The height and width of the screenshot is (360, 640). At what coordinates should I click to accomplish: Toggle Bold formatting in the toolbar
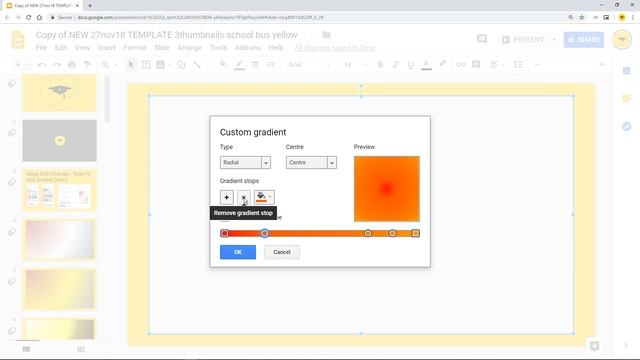coord(380,64)
